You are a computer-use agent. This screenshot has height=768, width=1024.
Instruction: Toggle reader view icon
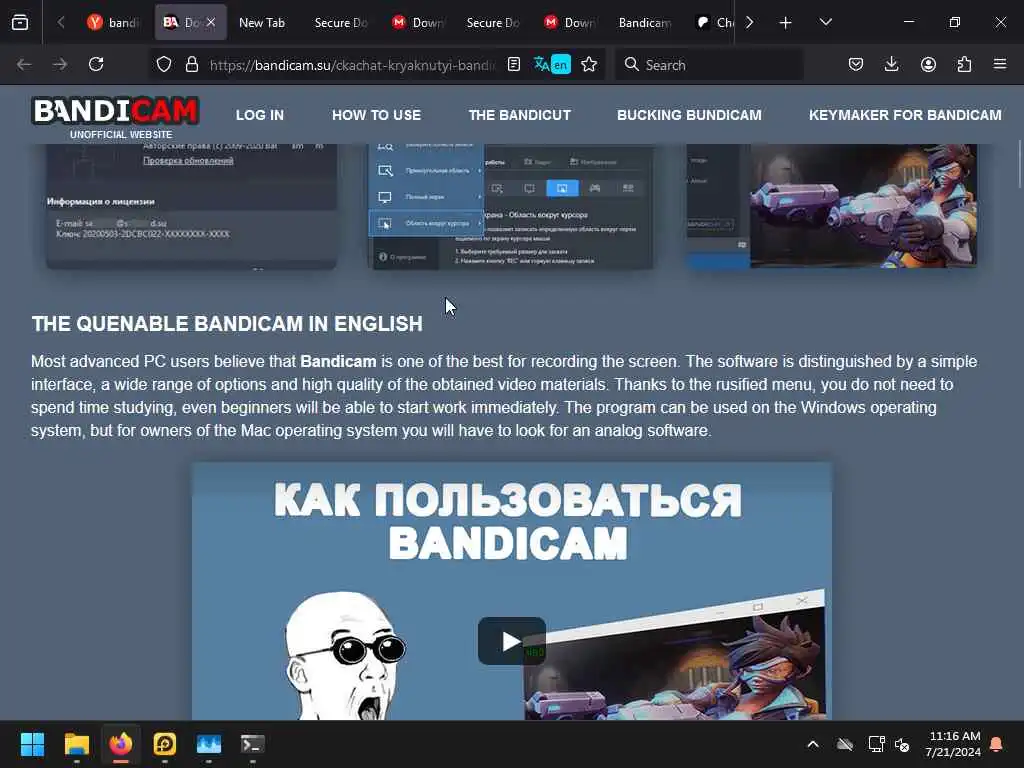click(x=514, y=64)
